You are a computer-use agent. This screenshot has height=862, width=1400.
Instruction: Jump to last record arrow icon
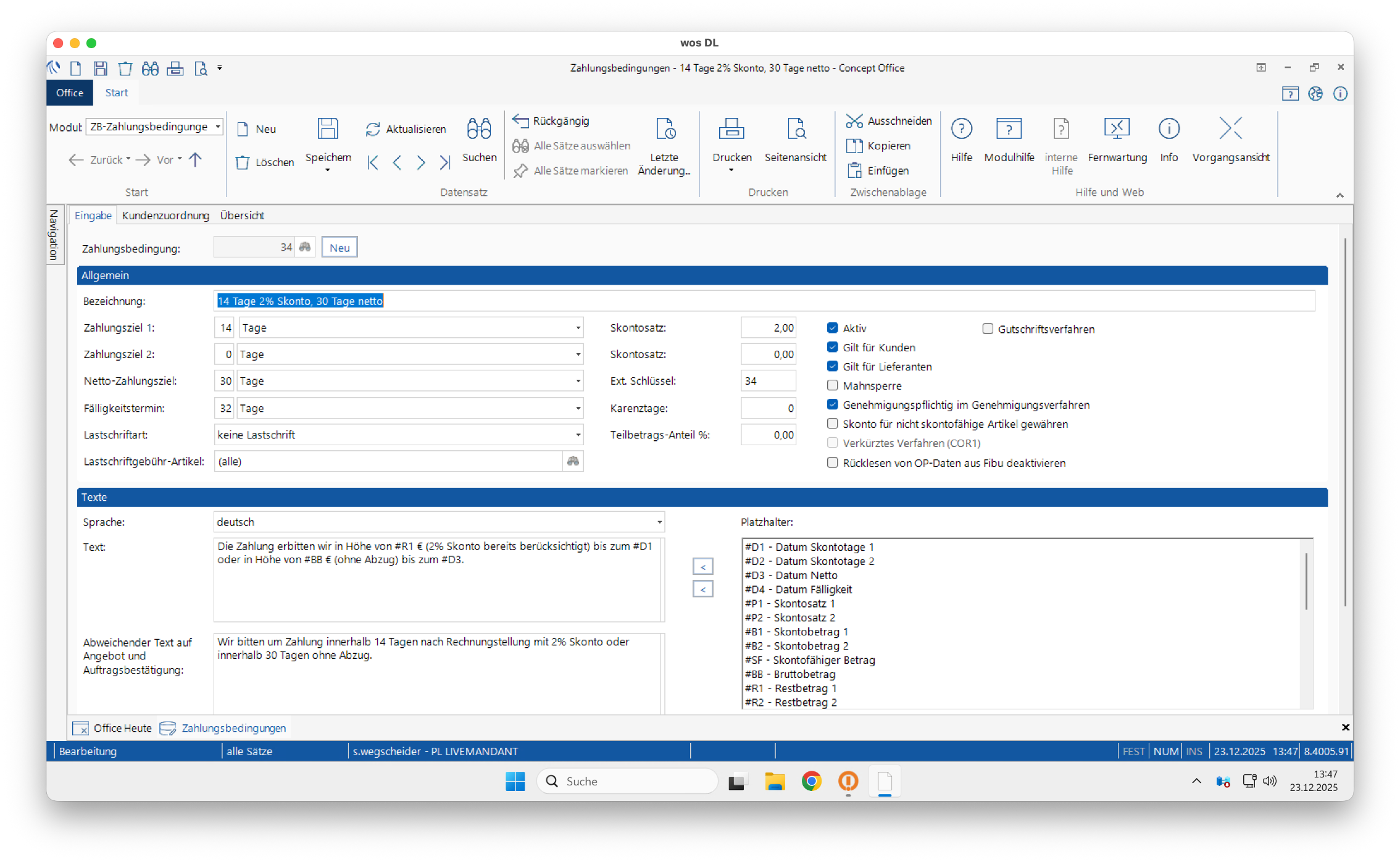pyautogui.click(x=444, y=162)
